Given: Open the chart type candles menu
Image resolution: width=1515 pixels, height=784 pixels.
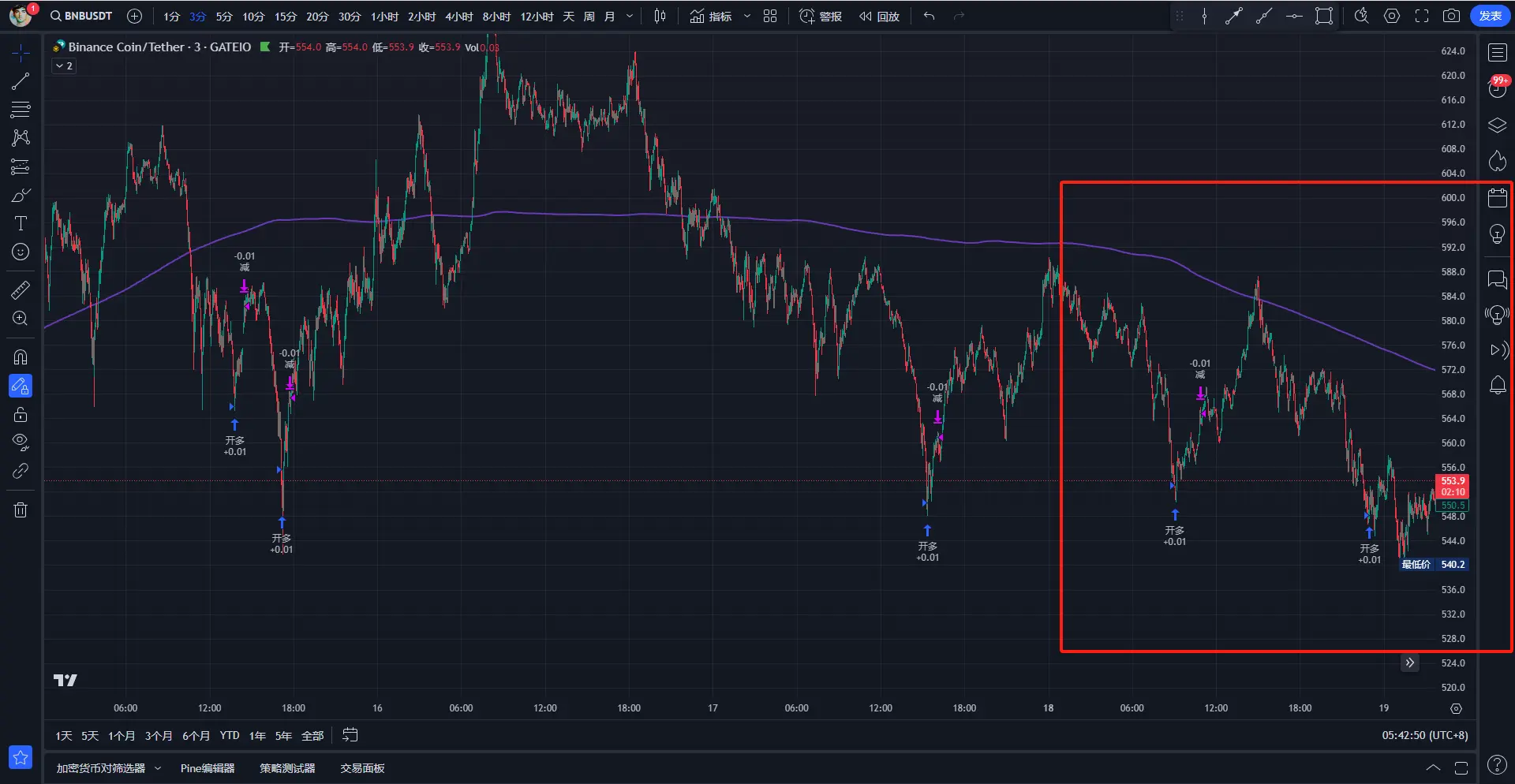Looking at the screenshot, I should [660, 17].
